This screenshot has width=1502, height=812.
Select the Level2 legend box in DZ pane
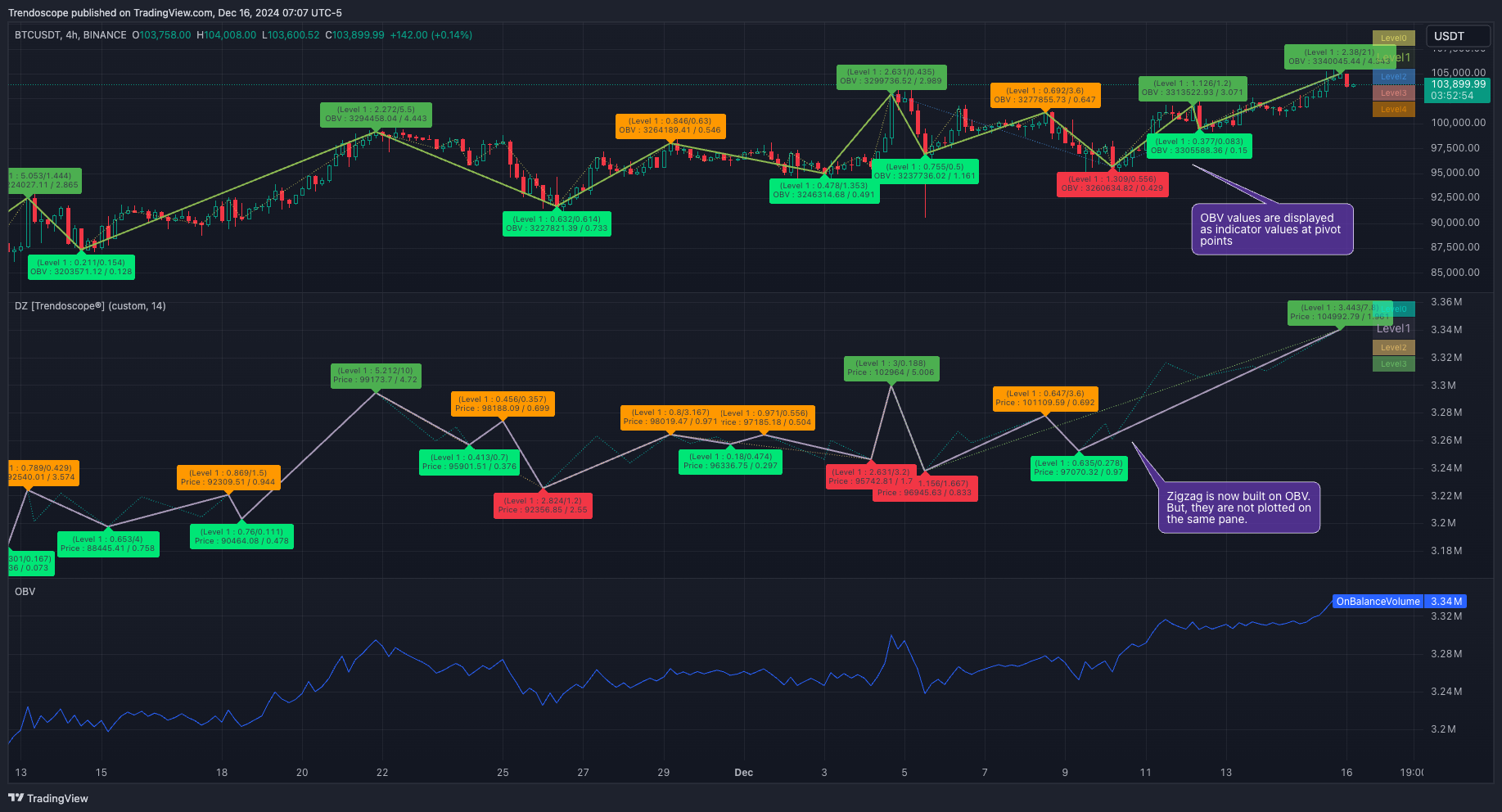pos(1393,348)
